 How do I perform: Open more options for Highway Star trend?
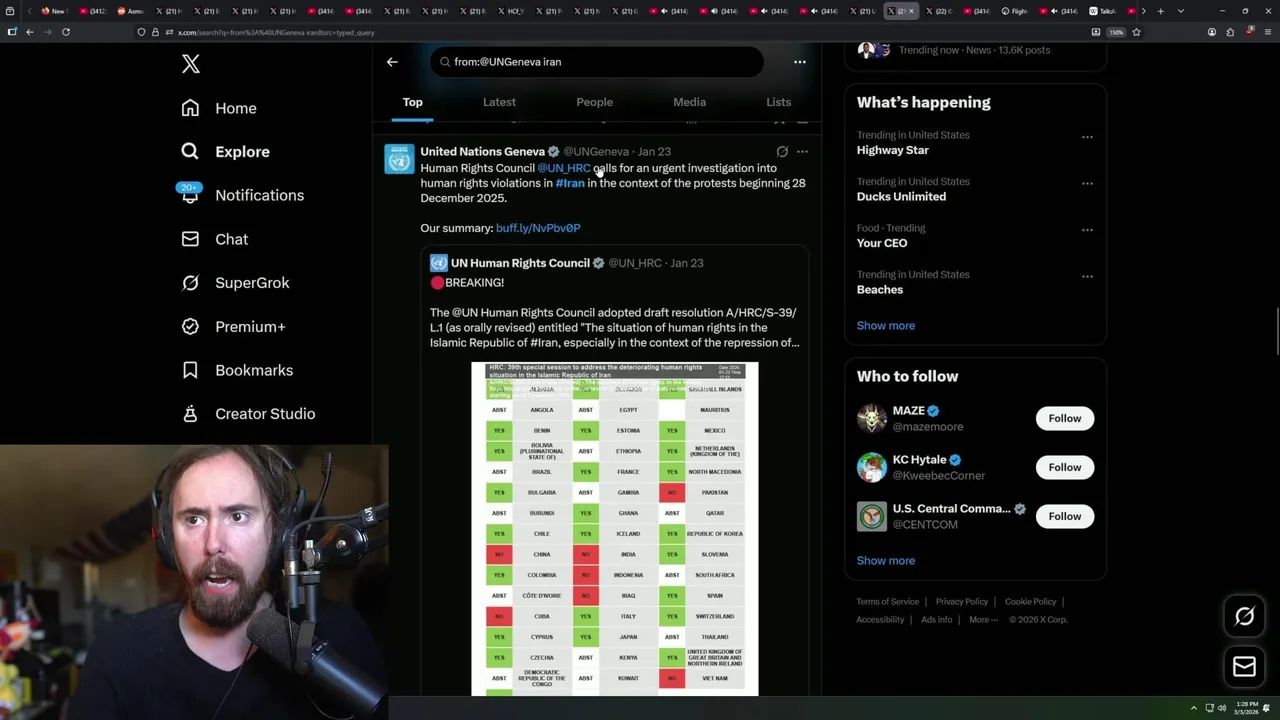(x=1087, y=137)
